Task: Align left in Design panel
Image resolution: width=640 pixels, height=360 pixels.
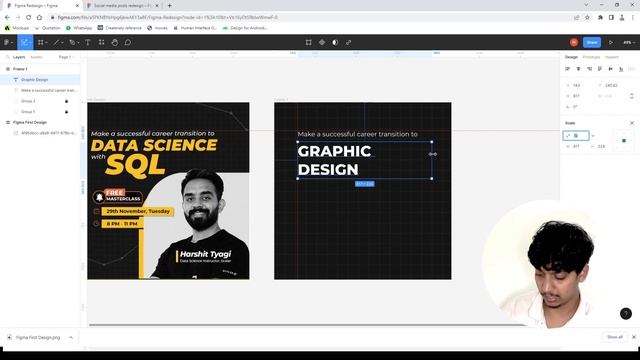Action: tap(568, 69)
